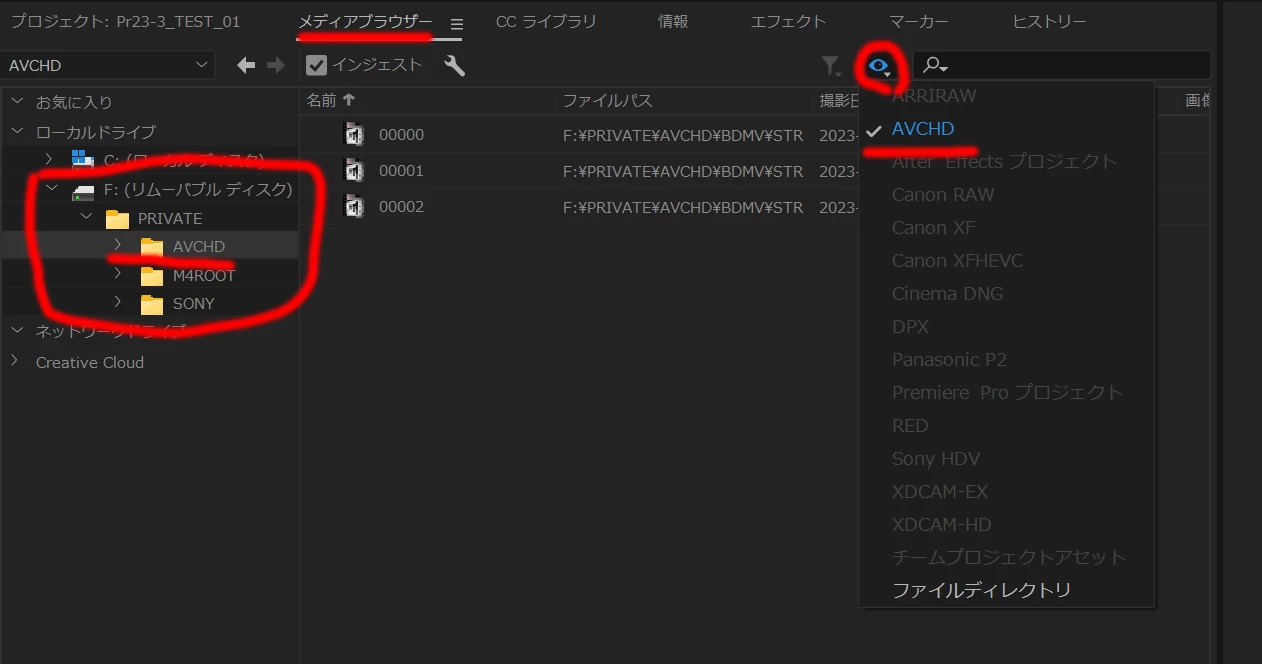Toggle the インジェスト checkbox
The image size is (1262, 664).
317,66
